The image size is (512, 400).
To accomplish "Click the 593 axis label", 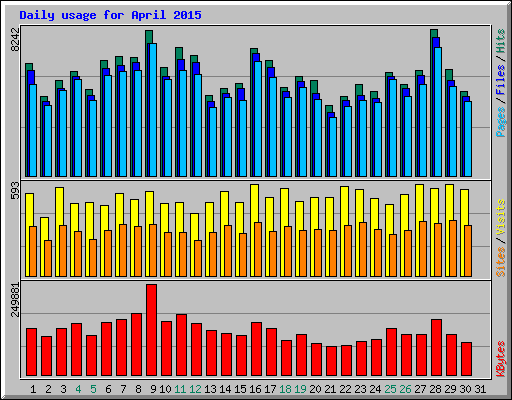I will [15, 190].
